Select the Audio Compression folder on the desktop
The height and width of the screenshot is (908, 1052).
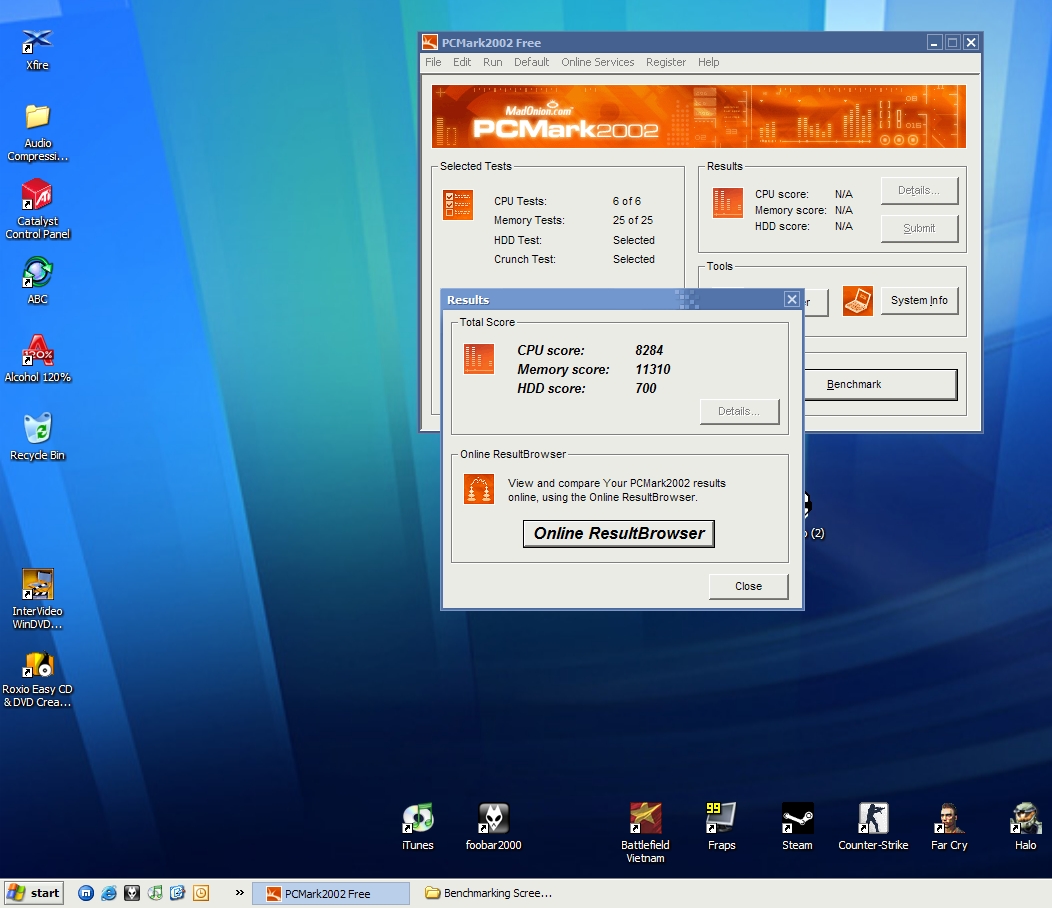38,132
